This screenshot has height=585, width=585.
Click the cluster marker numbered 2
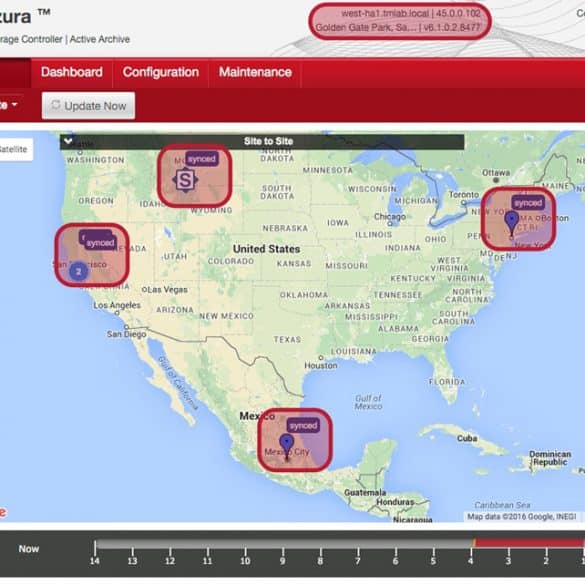[79, 271]
